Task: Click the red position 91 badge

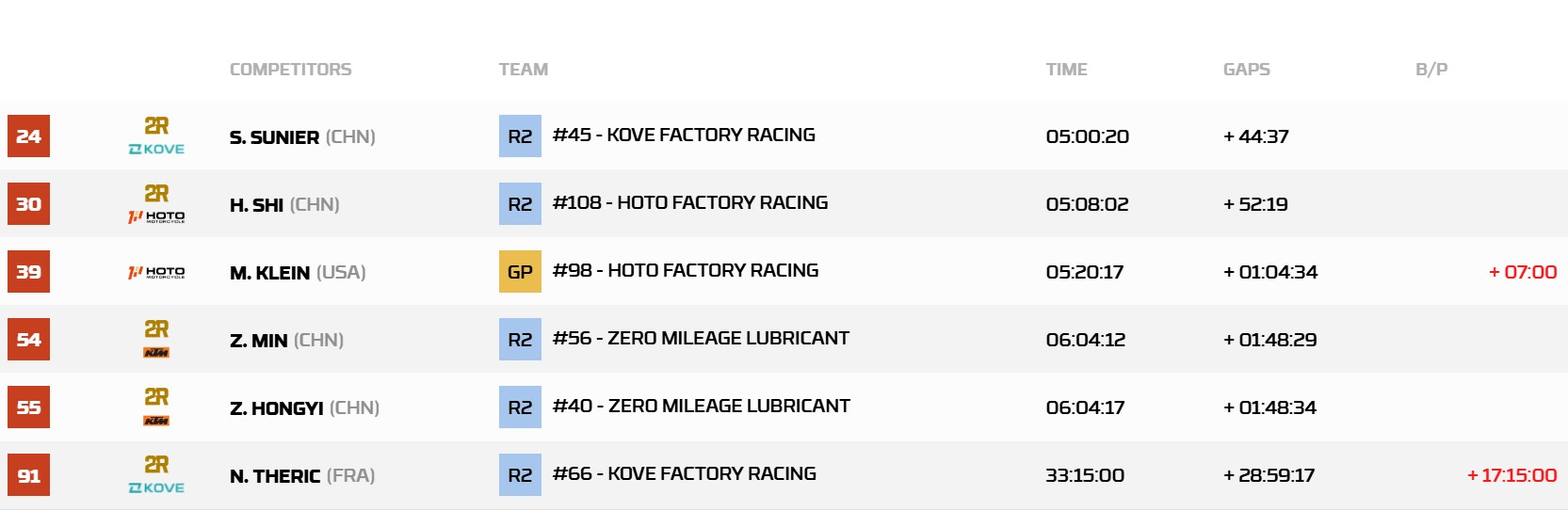Action: point(28,475)
